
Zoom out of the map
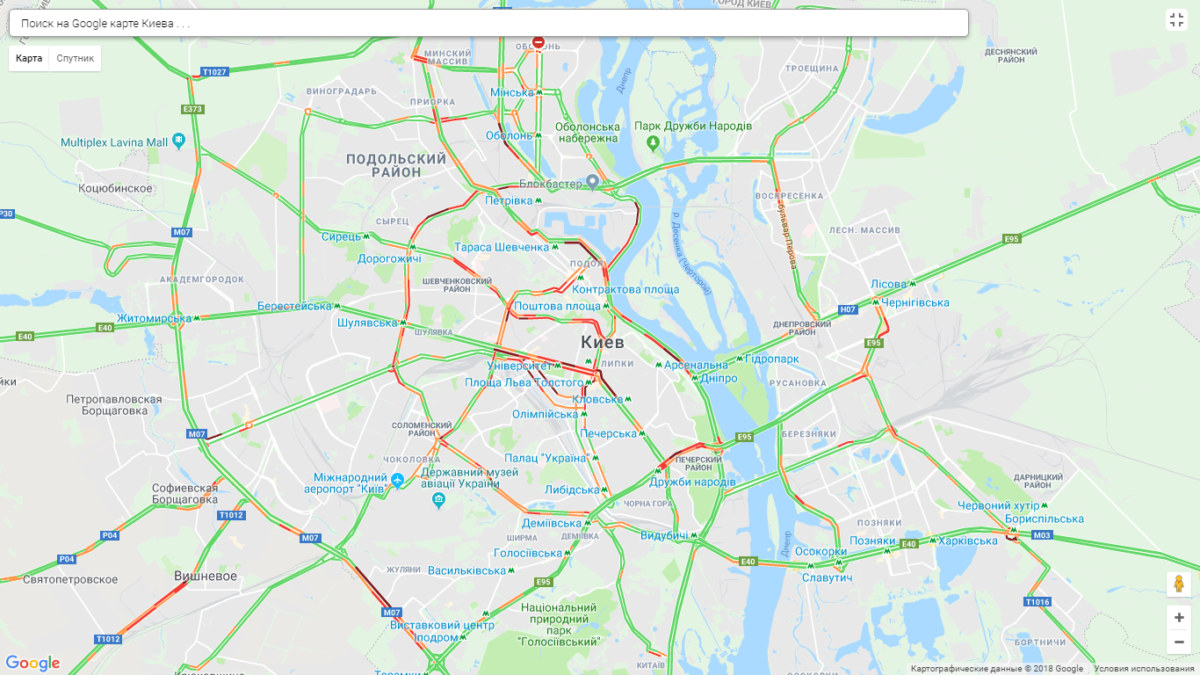[1179, 642]
